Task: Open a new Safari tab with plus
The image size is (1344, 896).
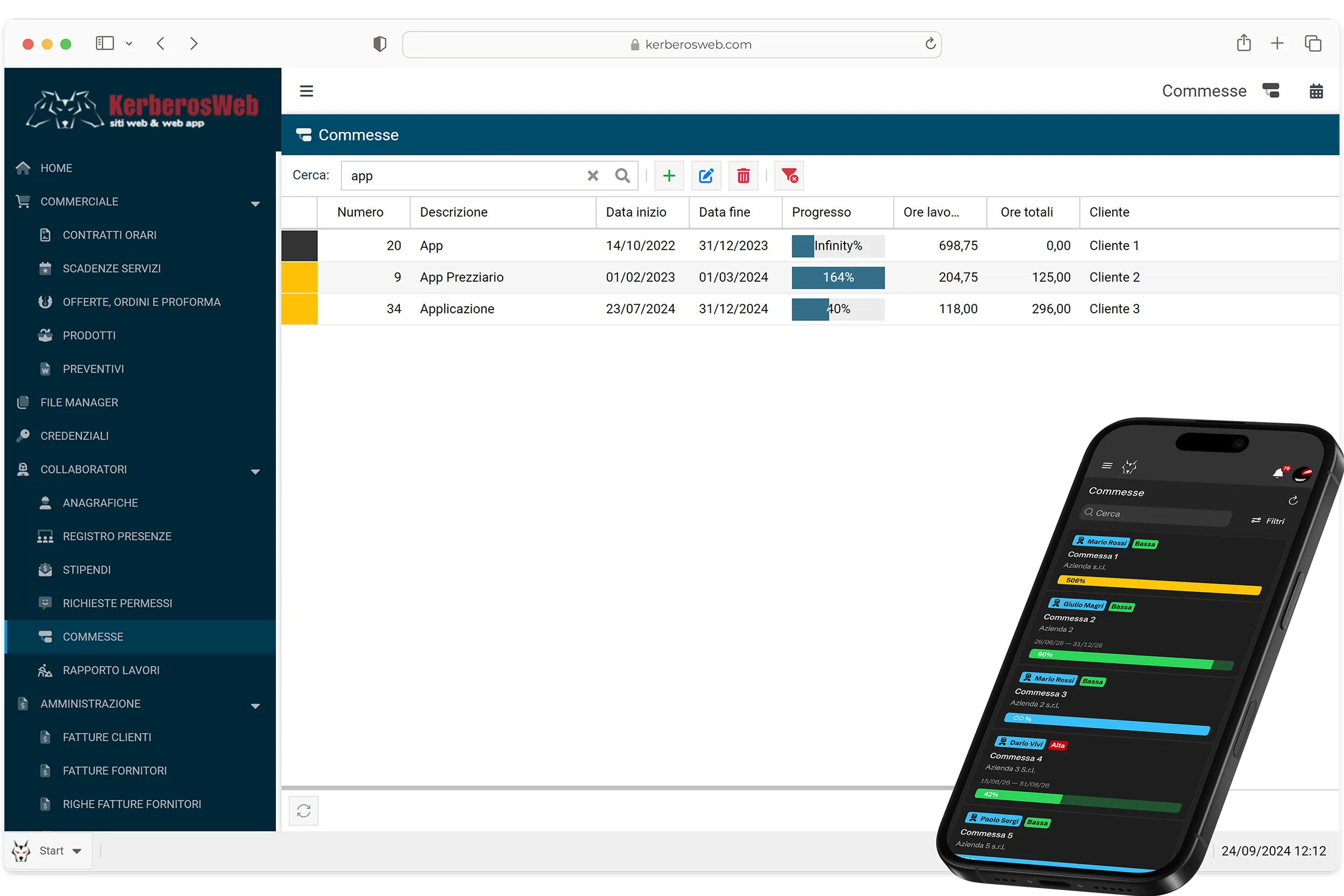Action: click(1277, 44)
